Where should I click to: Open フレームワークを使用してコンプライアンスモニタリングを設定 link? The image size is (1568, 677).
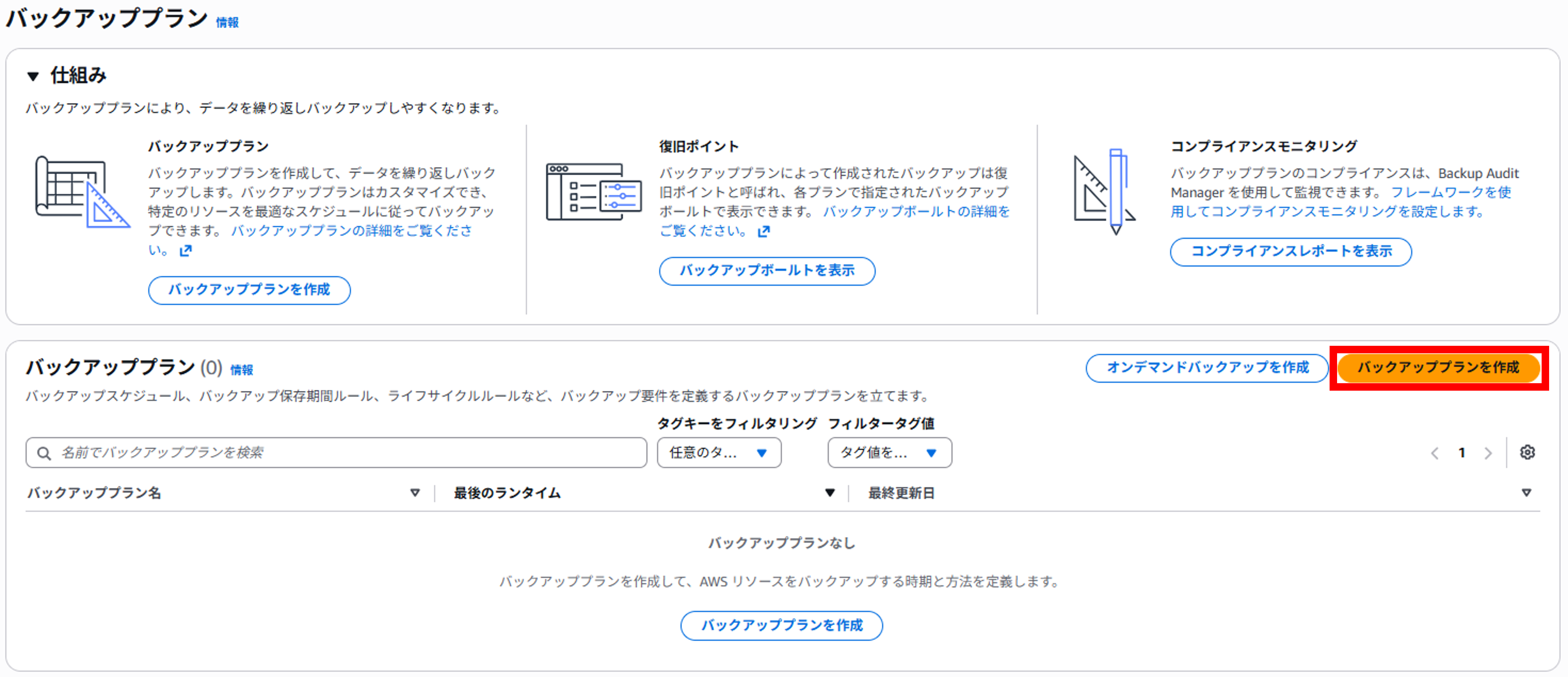[x=1341, y=201]
